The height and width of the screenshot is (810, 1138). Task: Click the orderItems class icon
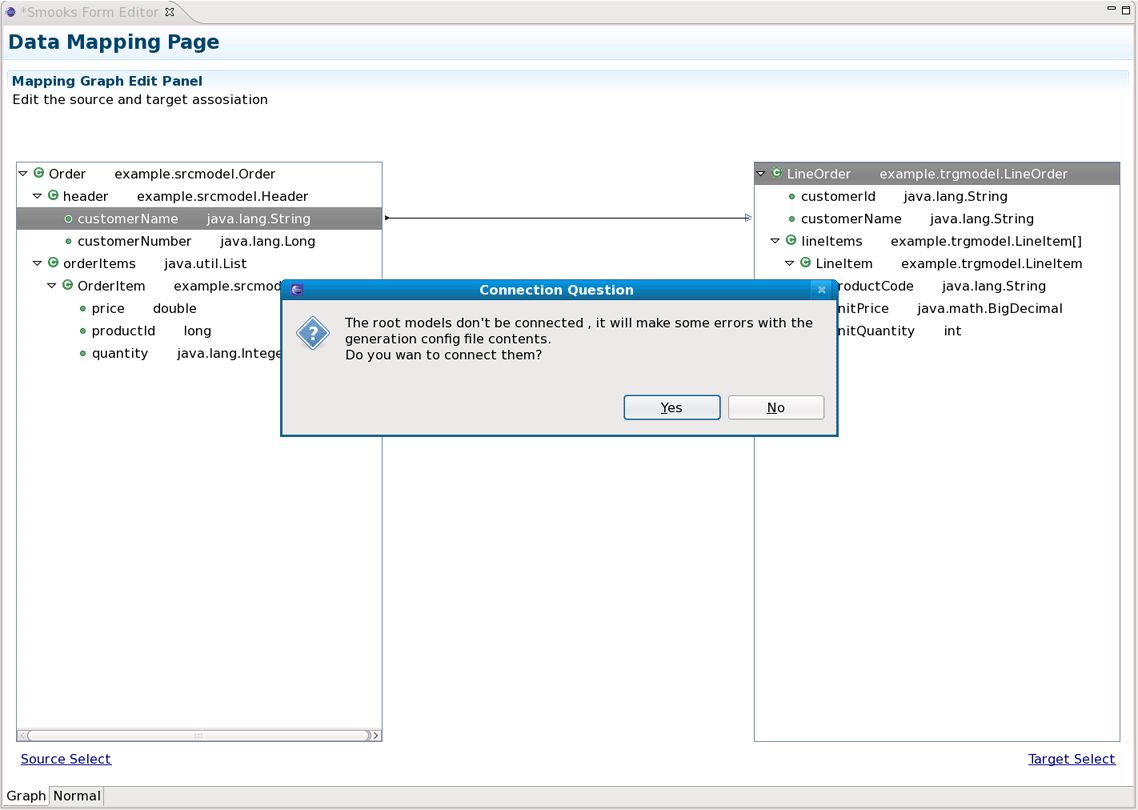53,263
